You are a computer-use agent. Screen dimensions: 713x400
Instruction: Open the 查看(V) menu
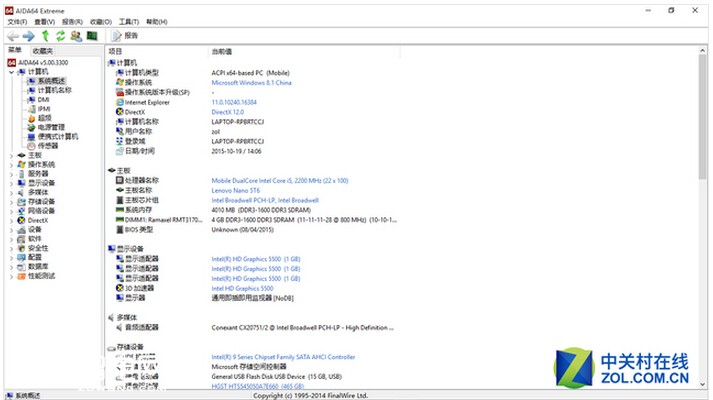tap(45, 22)
